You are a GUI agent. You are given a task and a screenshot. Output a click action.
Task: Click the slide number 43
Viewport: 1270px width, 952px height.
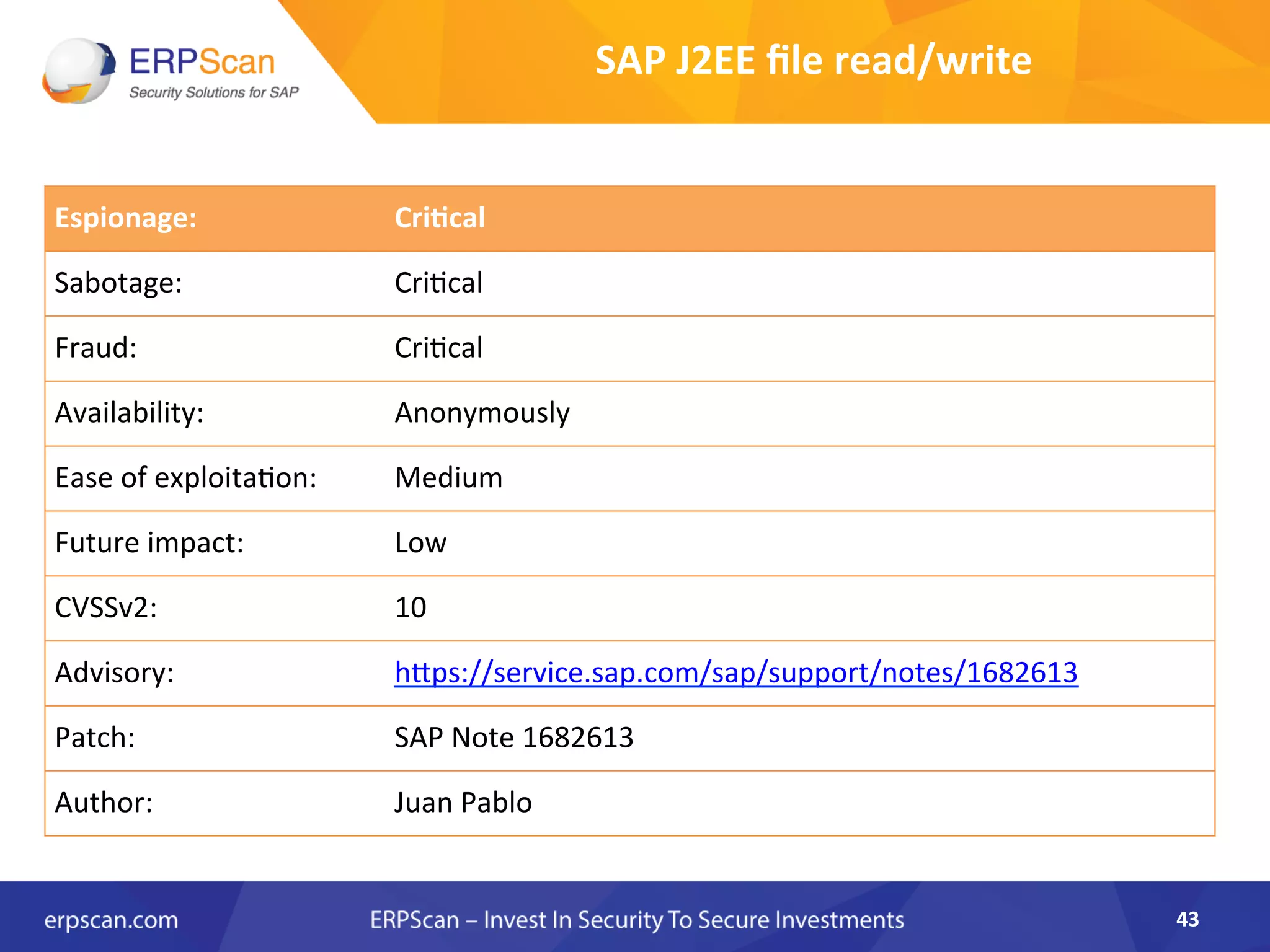pyautogui.click(x=1188, y=919)
